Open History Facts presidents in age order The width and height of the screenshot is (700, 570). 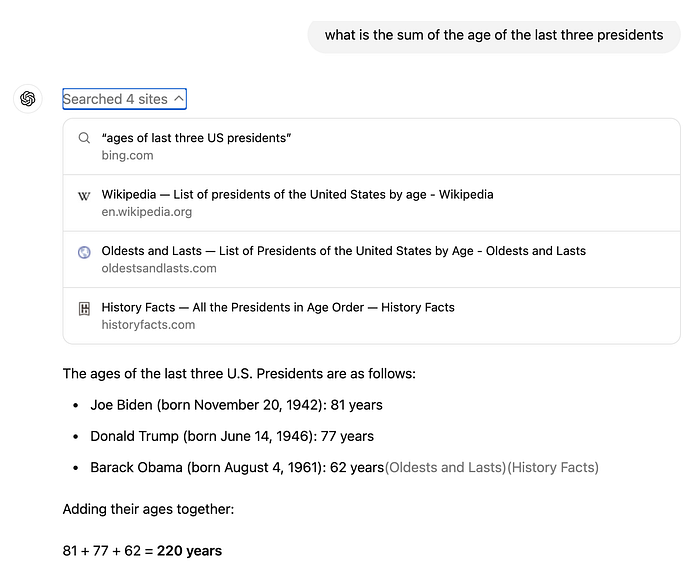(278, 308)
